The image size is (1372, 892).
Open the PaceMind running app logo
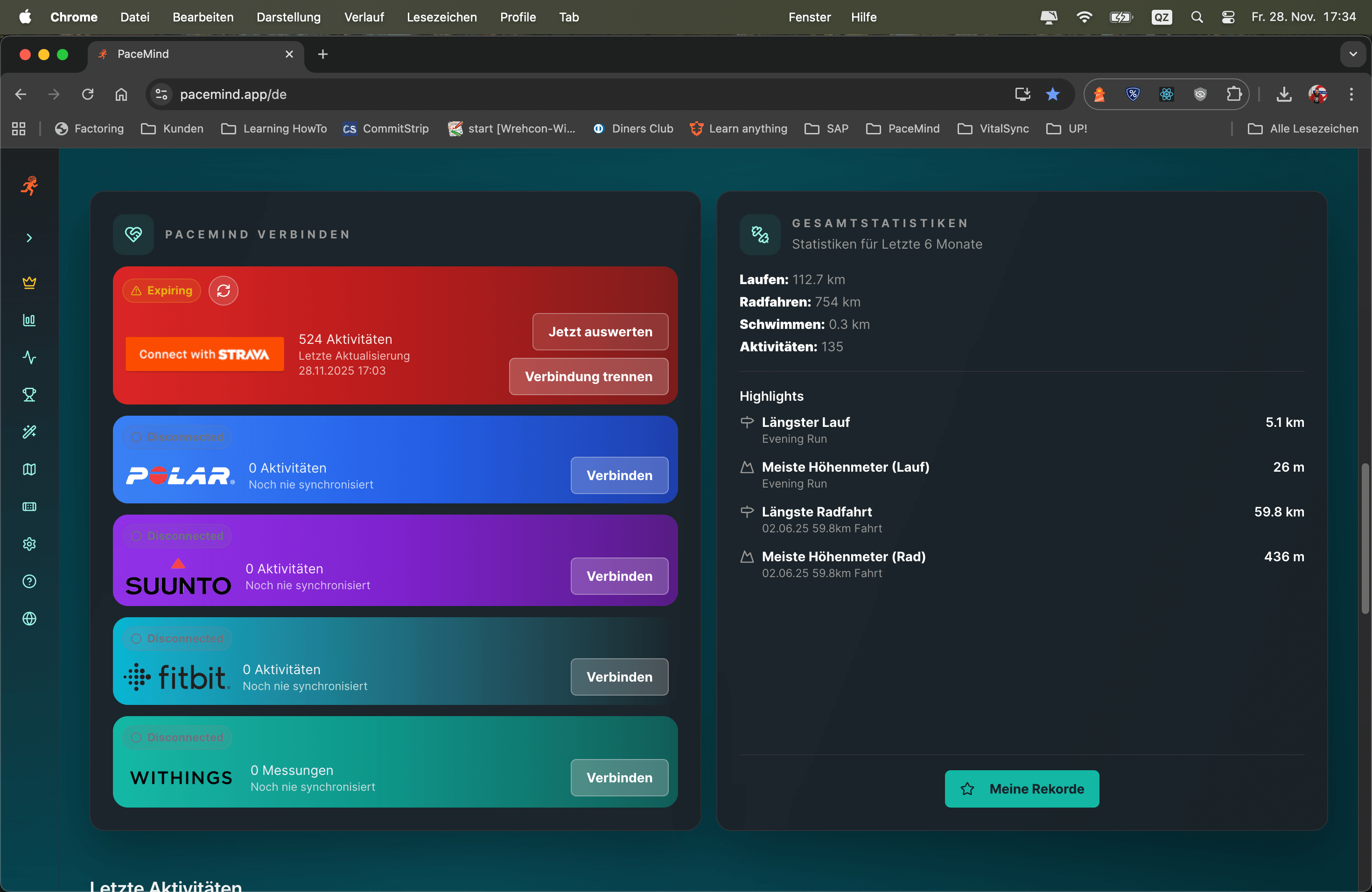29,186
